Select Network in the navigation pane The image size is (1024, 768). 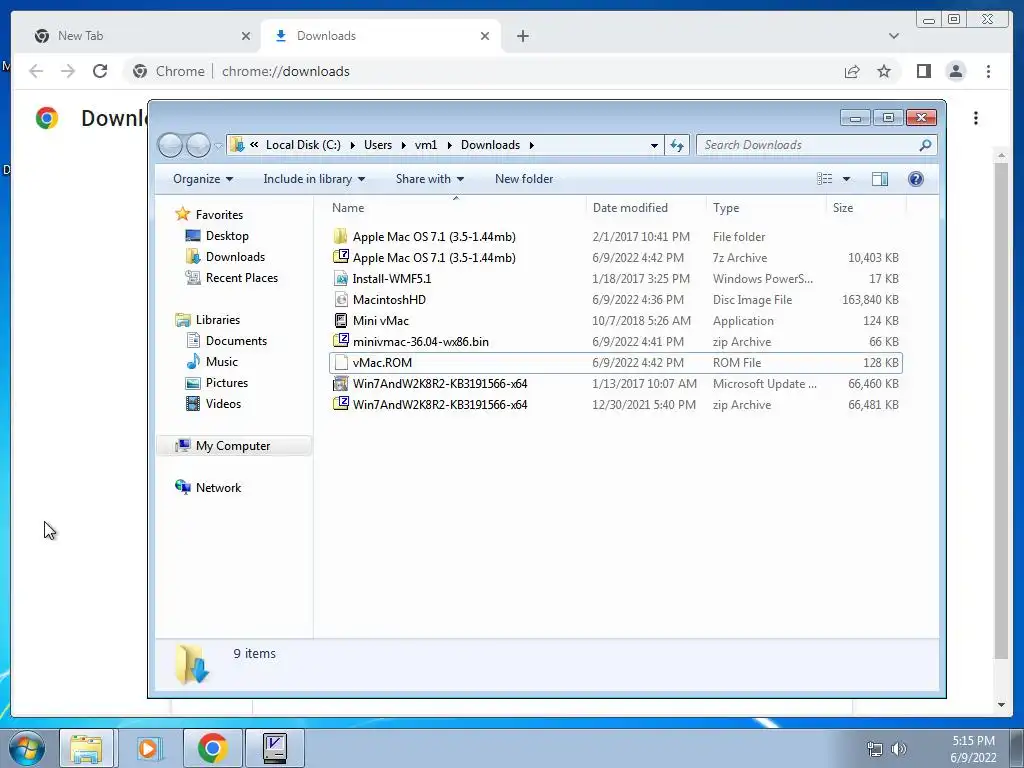tap(218, 488)
